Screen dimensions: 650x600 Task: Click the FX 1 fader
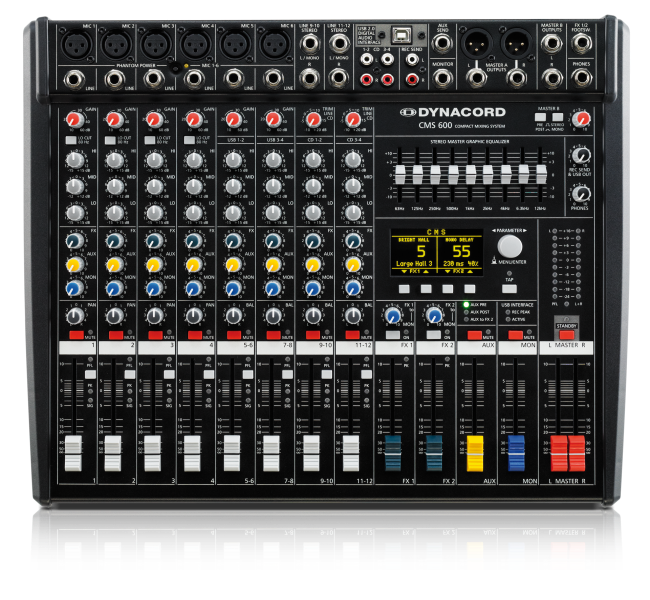coord(393,453)
